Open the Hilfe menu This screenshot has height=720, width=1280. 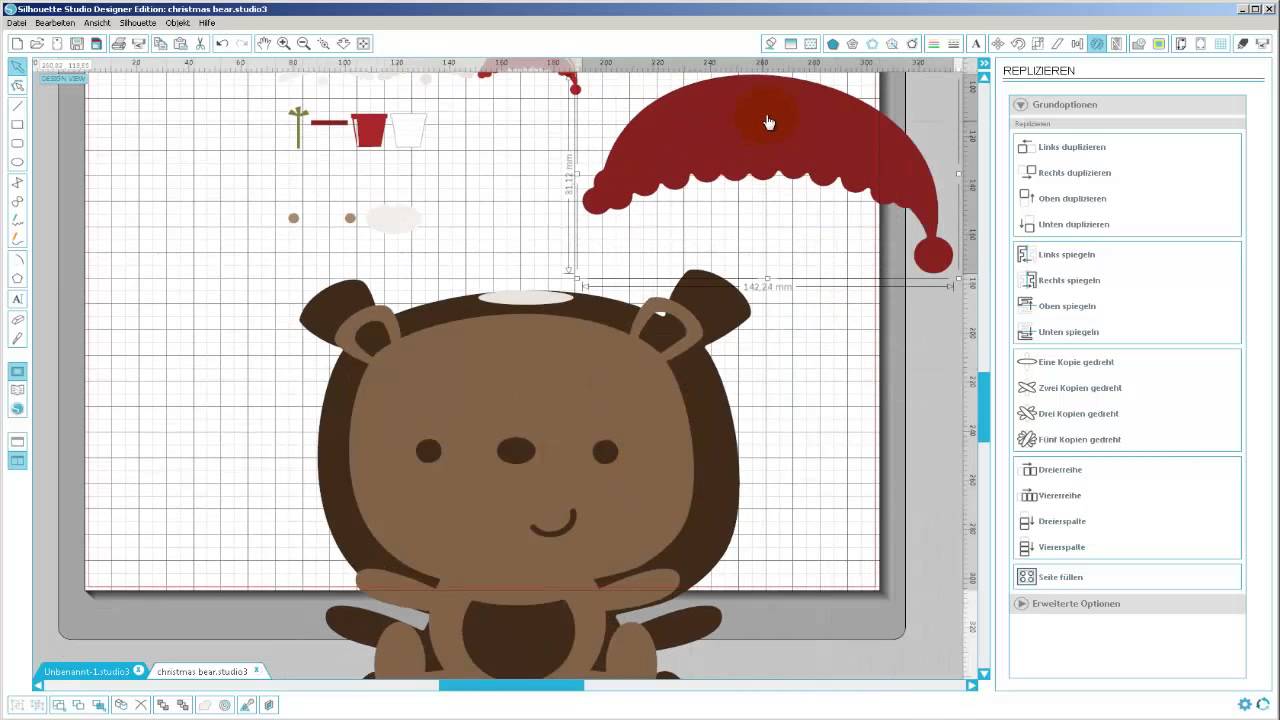tap(207, 23)
